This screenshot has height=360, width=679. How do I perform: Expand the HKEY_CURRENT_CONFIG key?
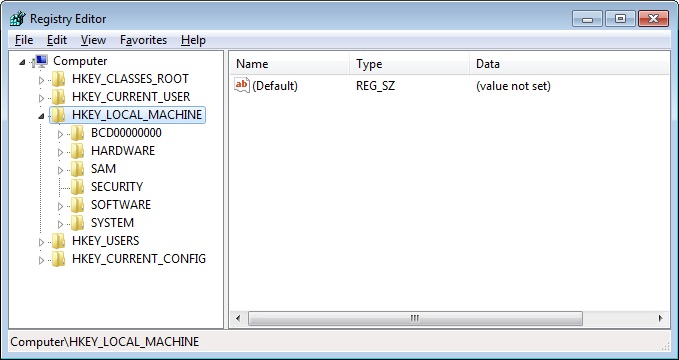point(42,260)
